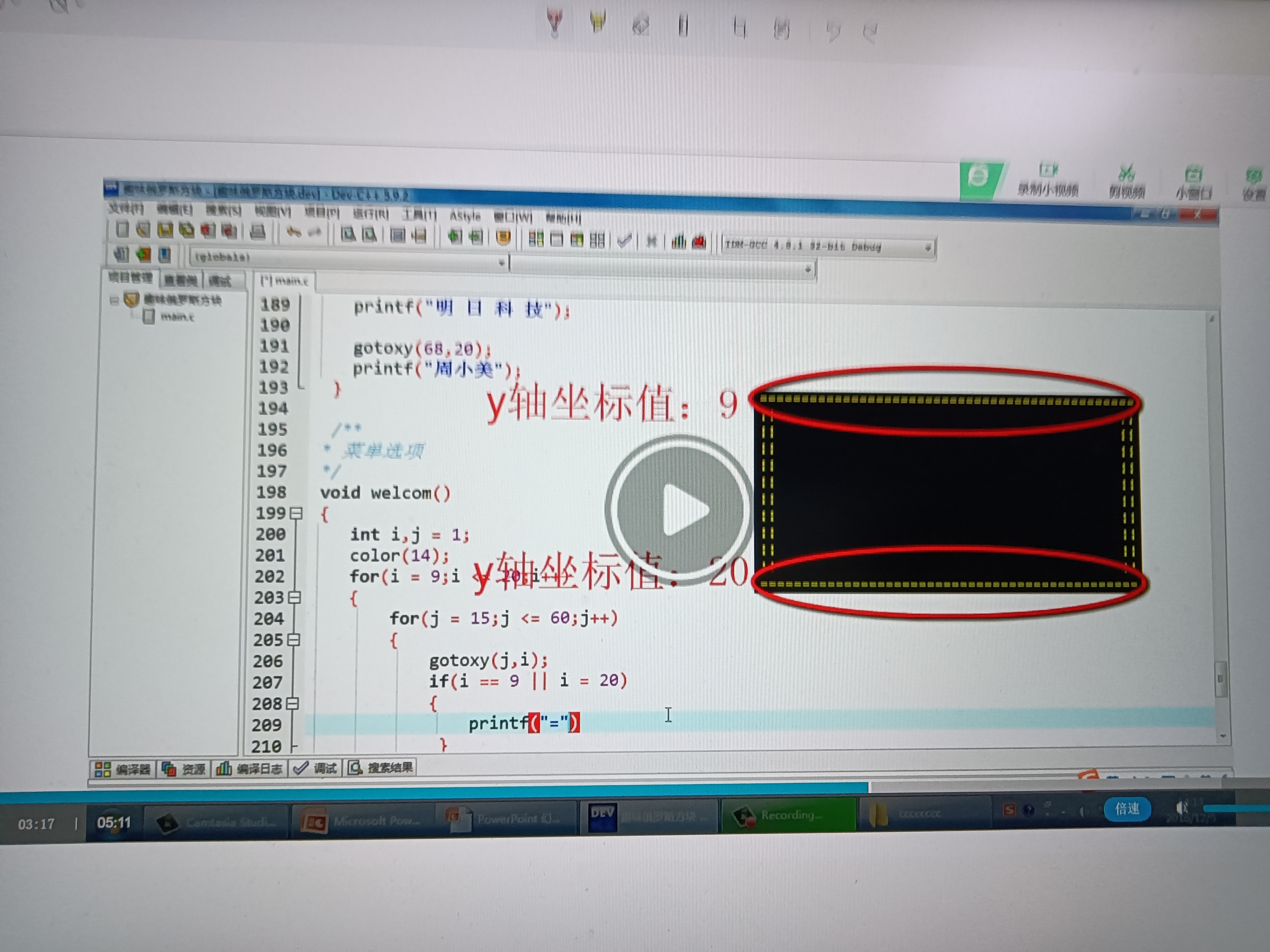Click the Close All toolbar icon
This screenshot has height=952, width=1270.
(x=228, y=231)
